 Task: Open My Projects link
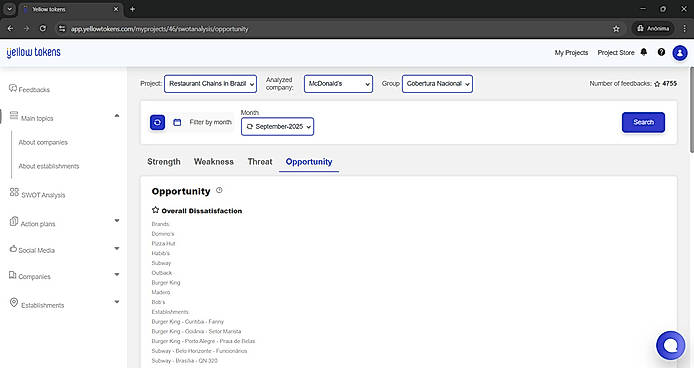(x=571, y=53)
